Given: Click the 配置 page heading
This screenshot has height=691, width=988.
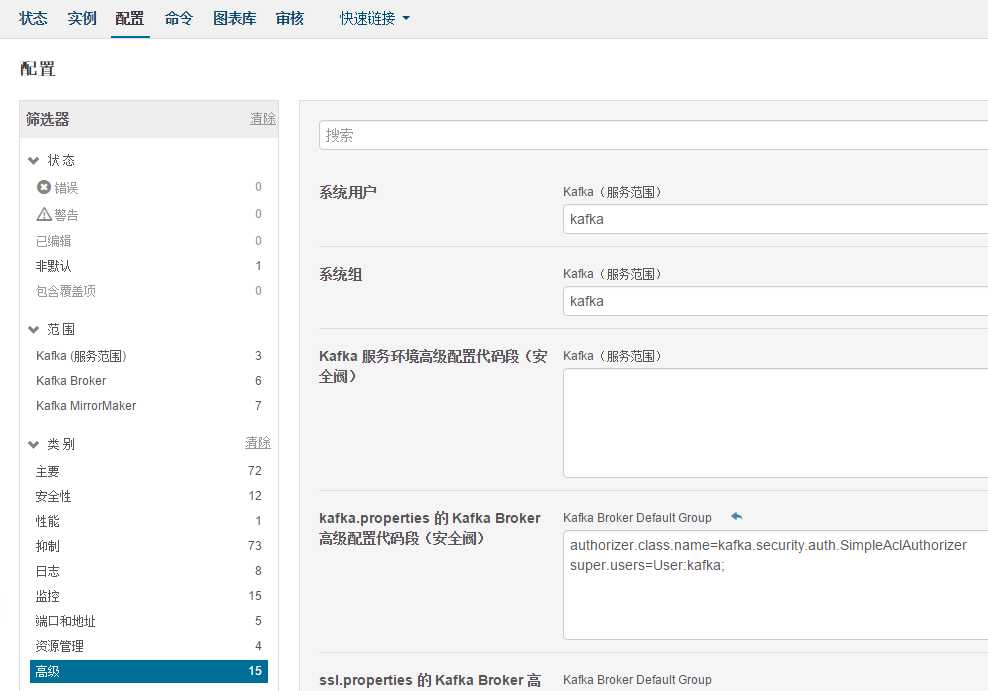Looking at the screenshot, I should [38, 69].
